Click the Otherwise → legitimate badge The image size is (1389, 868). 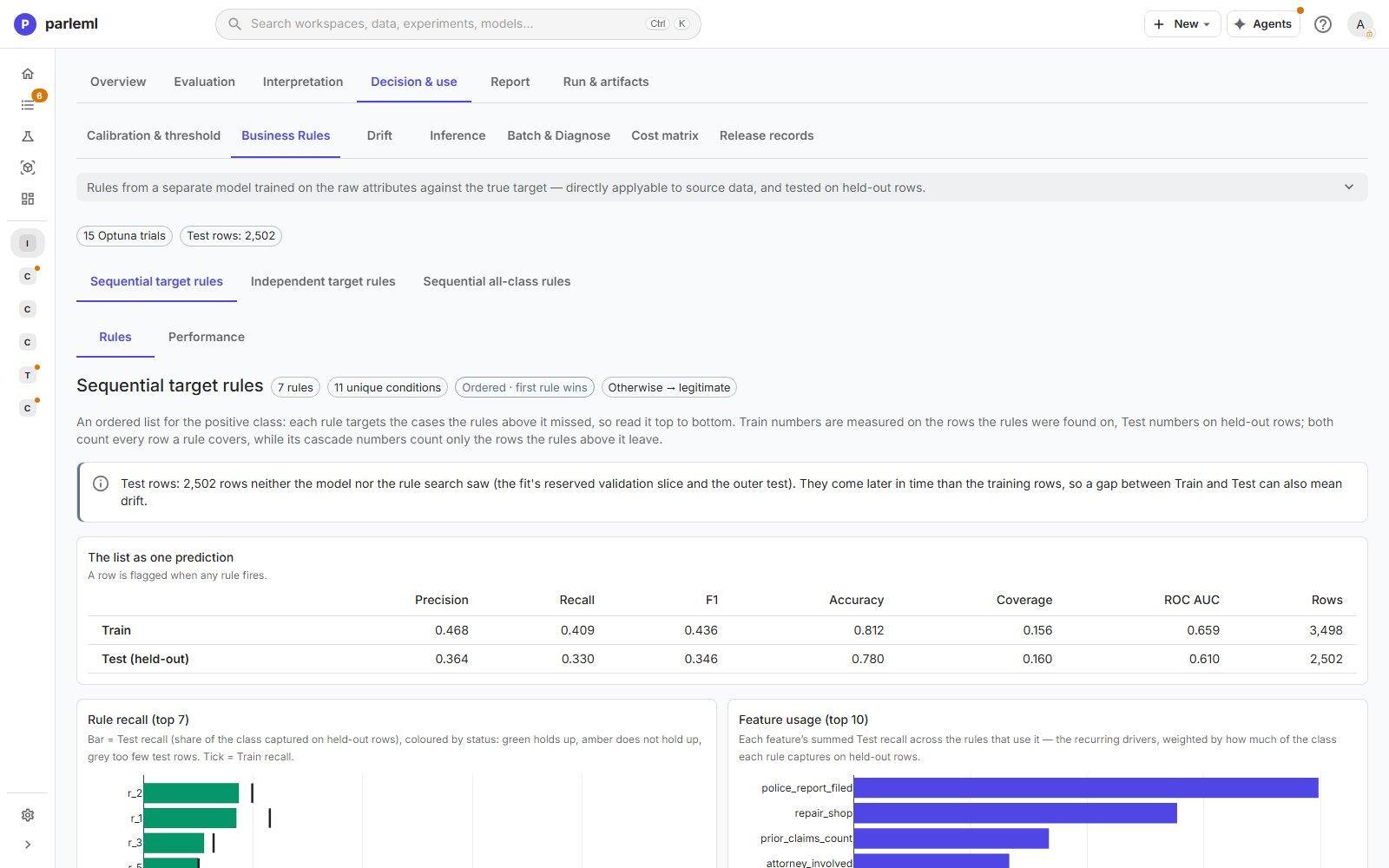668,387
